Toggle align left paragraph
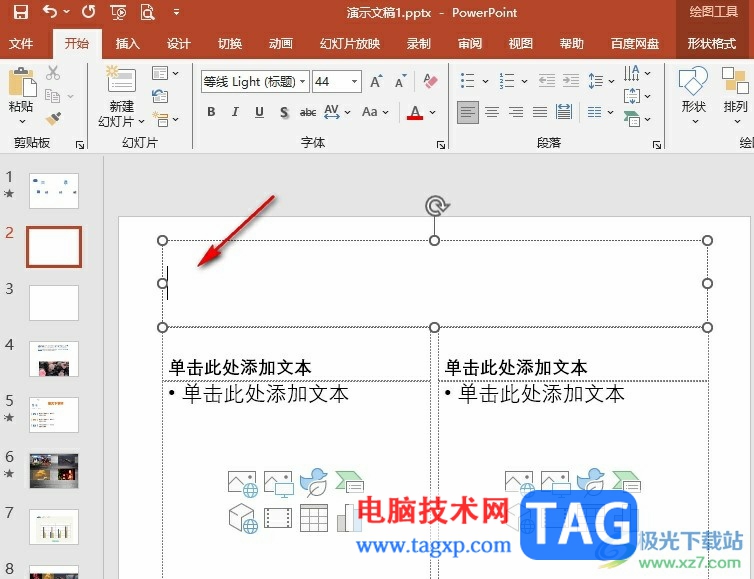754x579 pixels. (x=467, y=112)
